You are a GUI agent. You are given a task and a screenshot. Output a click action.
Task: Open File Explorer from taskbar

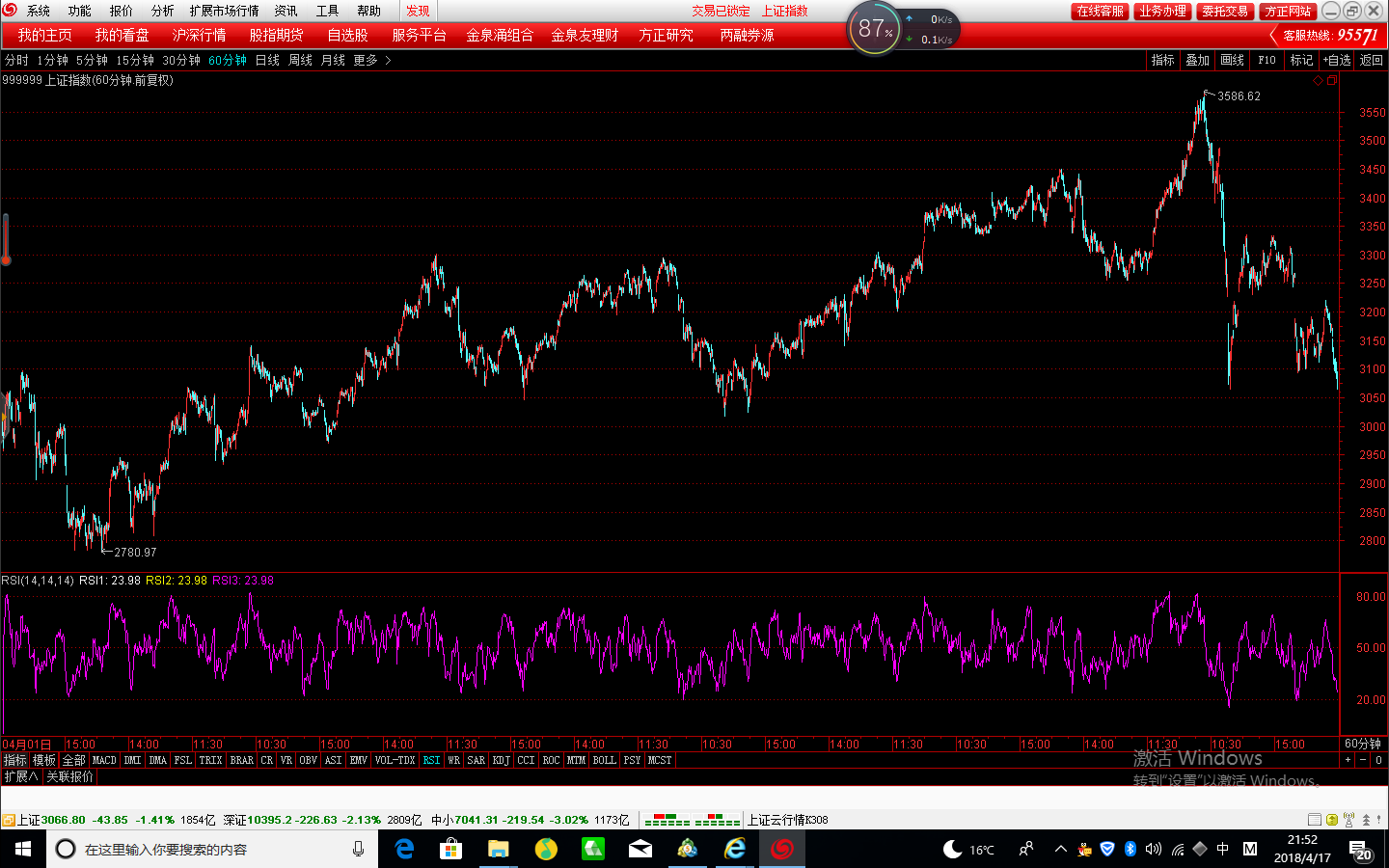[x=498, y=849]
